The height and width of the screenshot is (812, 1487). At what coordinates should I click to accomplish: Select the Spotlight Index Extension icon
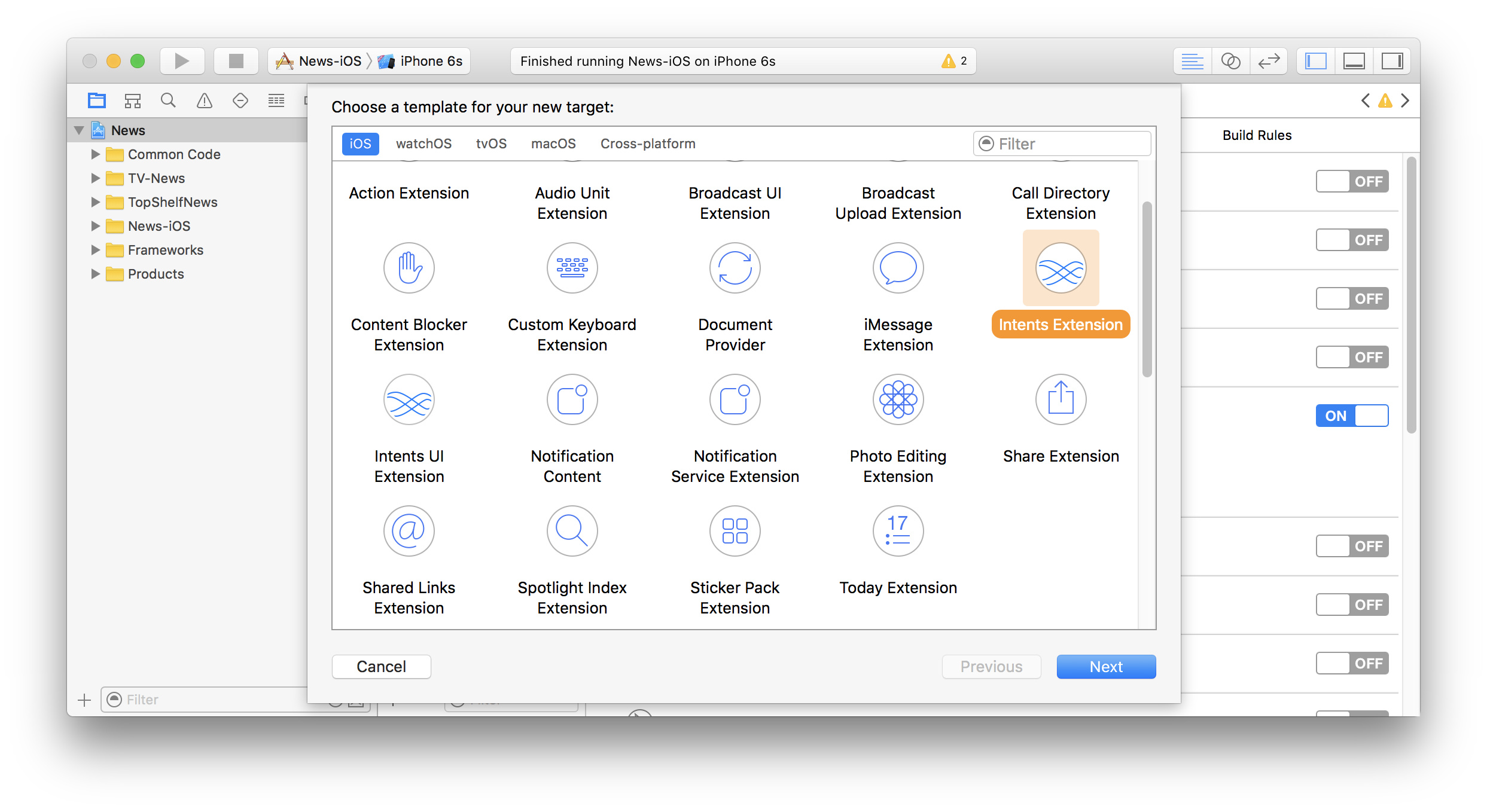coord(572,531)
